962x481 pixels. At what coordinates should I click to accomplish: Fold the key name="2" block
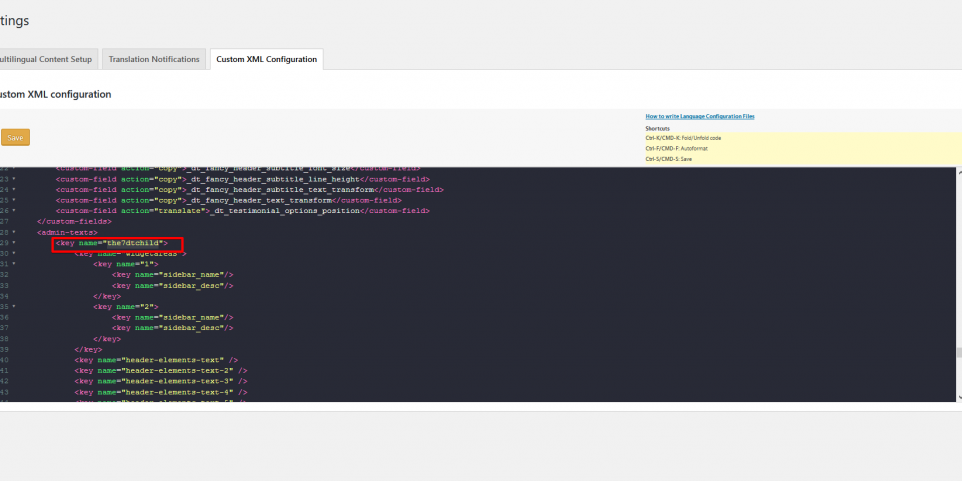pos(14,307)
